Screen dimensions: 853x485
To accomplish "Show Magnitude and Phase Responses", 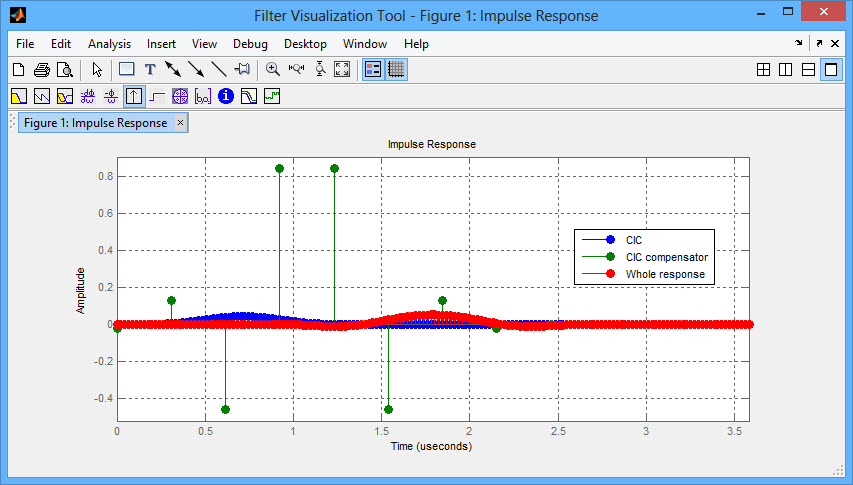I will pyautogui.click(x=65, y=97).
